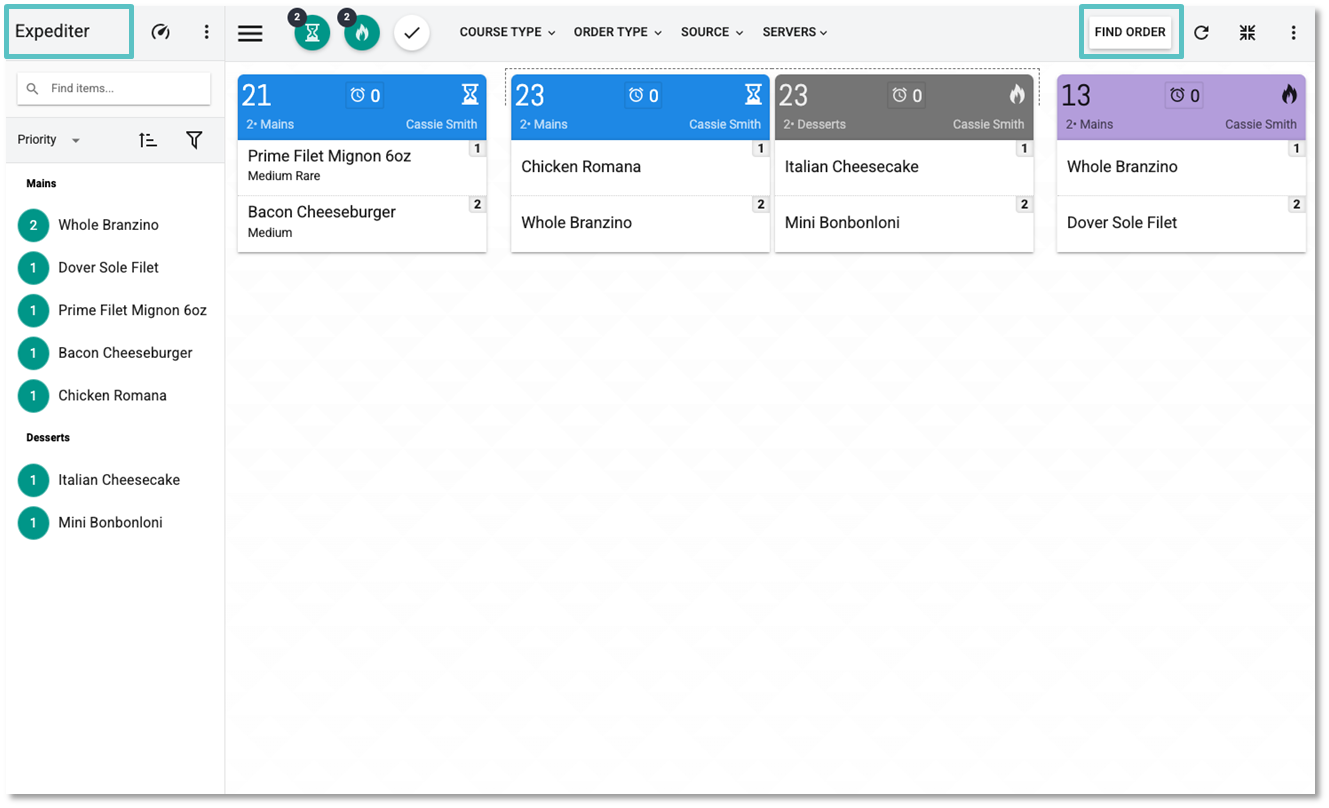This screenshot has height=808, width=1329.
Task: Click the checkmark fulfill icon in the toolbar
Action: [412, 32]
